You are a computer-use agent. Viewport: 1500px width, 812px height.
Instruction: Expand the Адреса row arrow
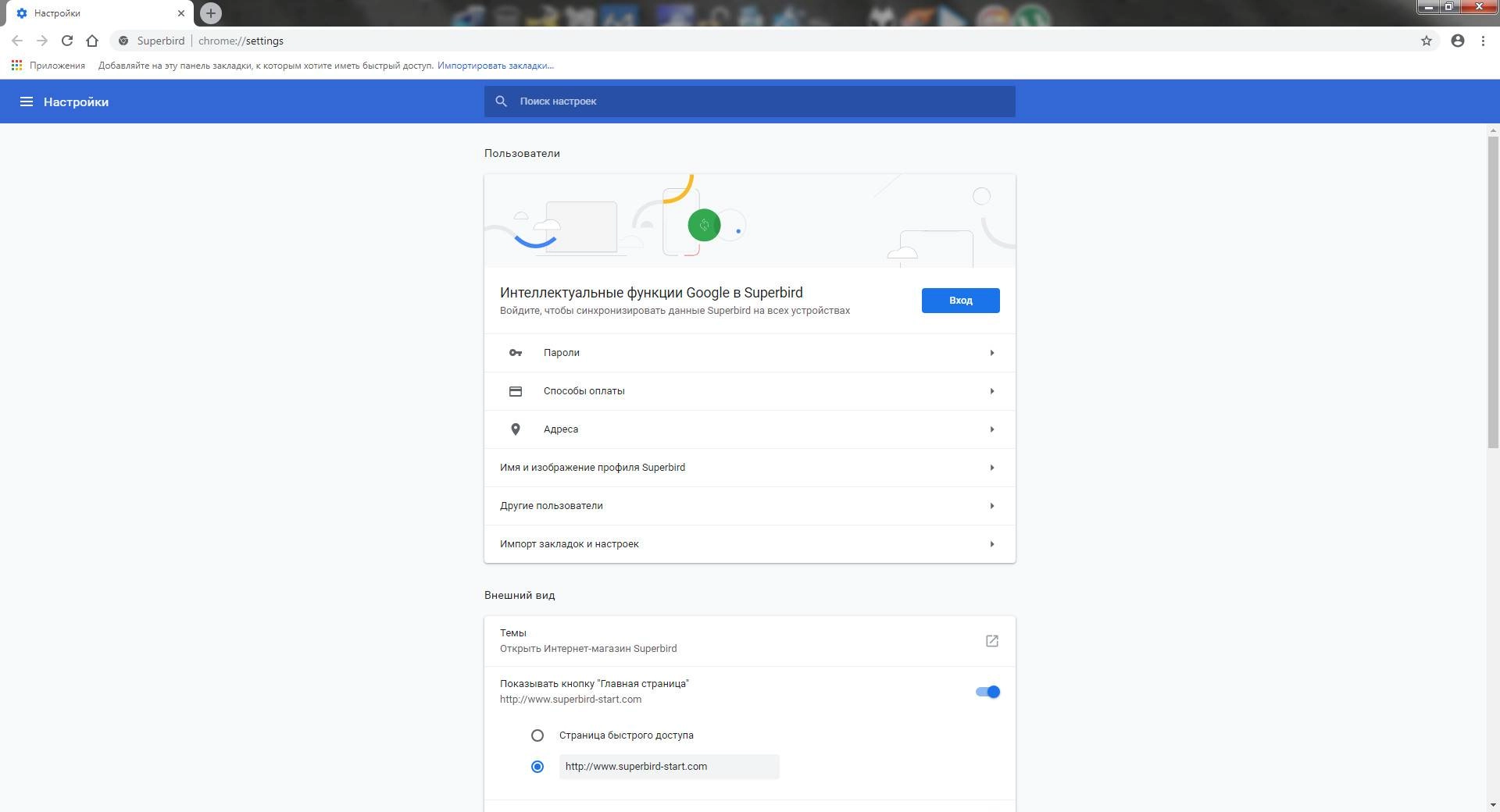992,429
